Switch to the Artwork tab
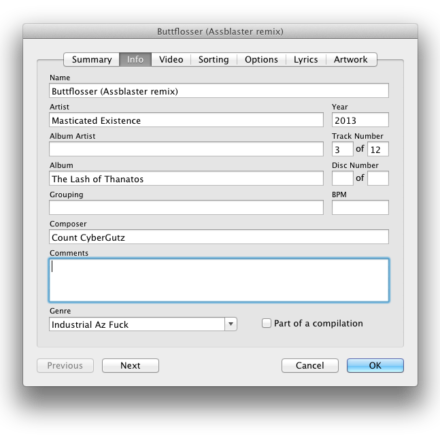440x440 pixels. 351,59
